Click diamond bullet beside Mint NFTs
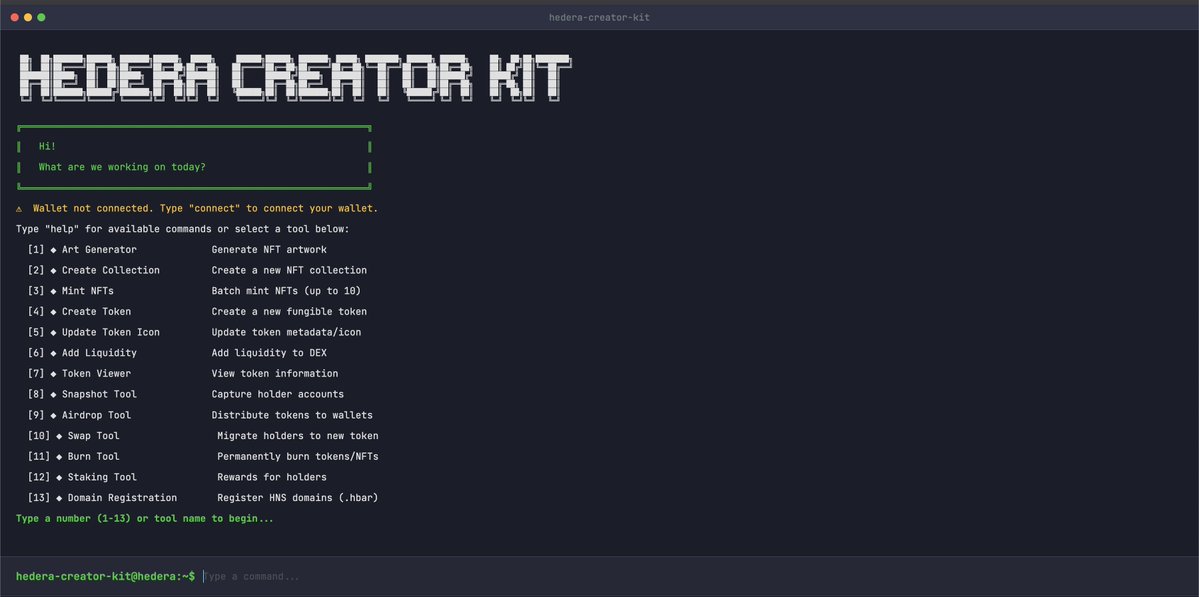The image size is (1199, 597). click(54, 291)
